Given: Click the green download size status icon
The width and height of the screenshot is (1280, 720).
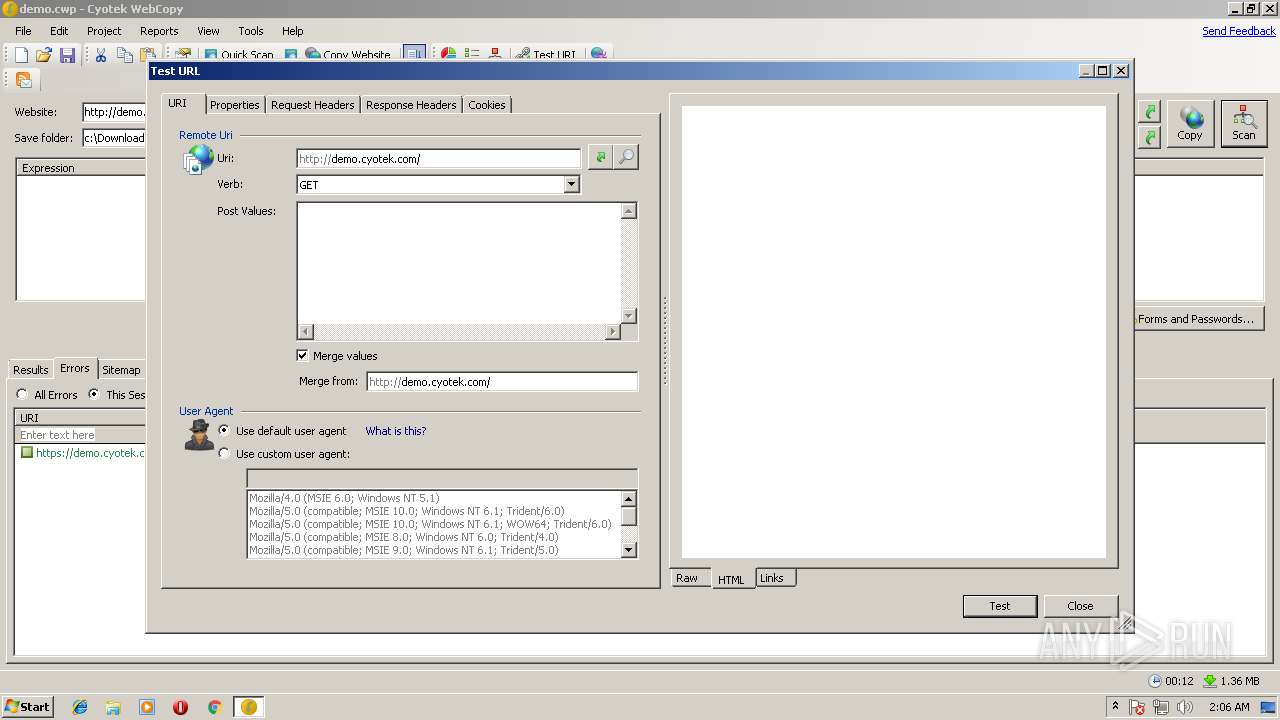Looking at the screenshot, I should [x=1210, y=681].
